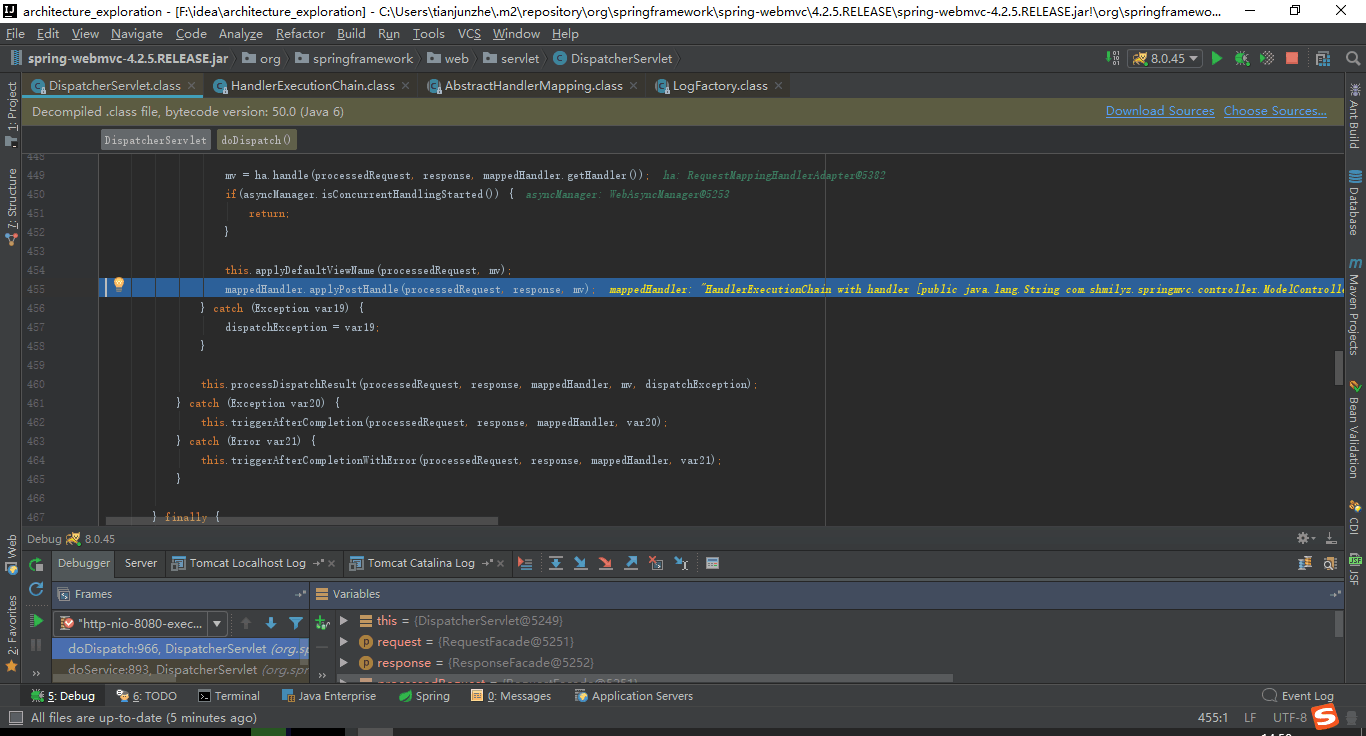
Task: Open the http-nio-8080-exec thread dropdown
Action: tap(217, 622)
